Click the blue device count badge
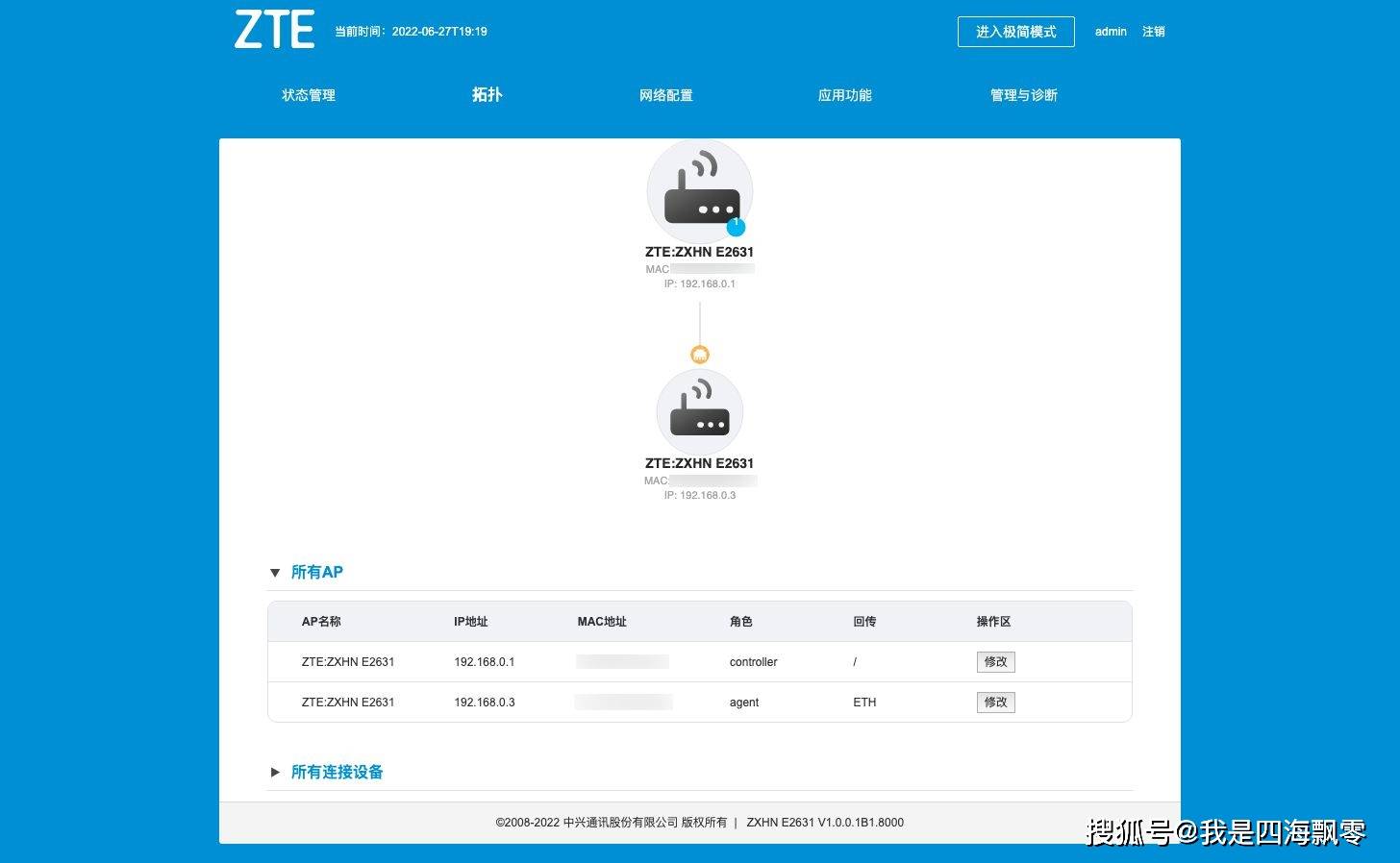This screenshot has width=1400, height=863. pyautogui.click(x=736, y=227)
